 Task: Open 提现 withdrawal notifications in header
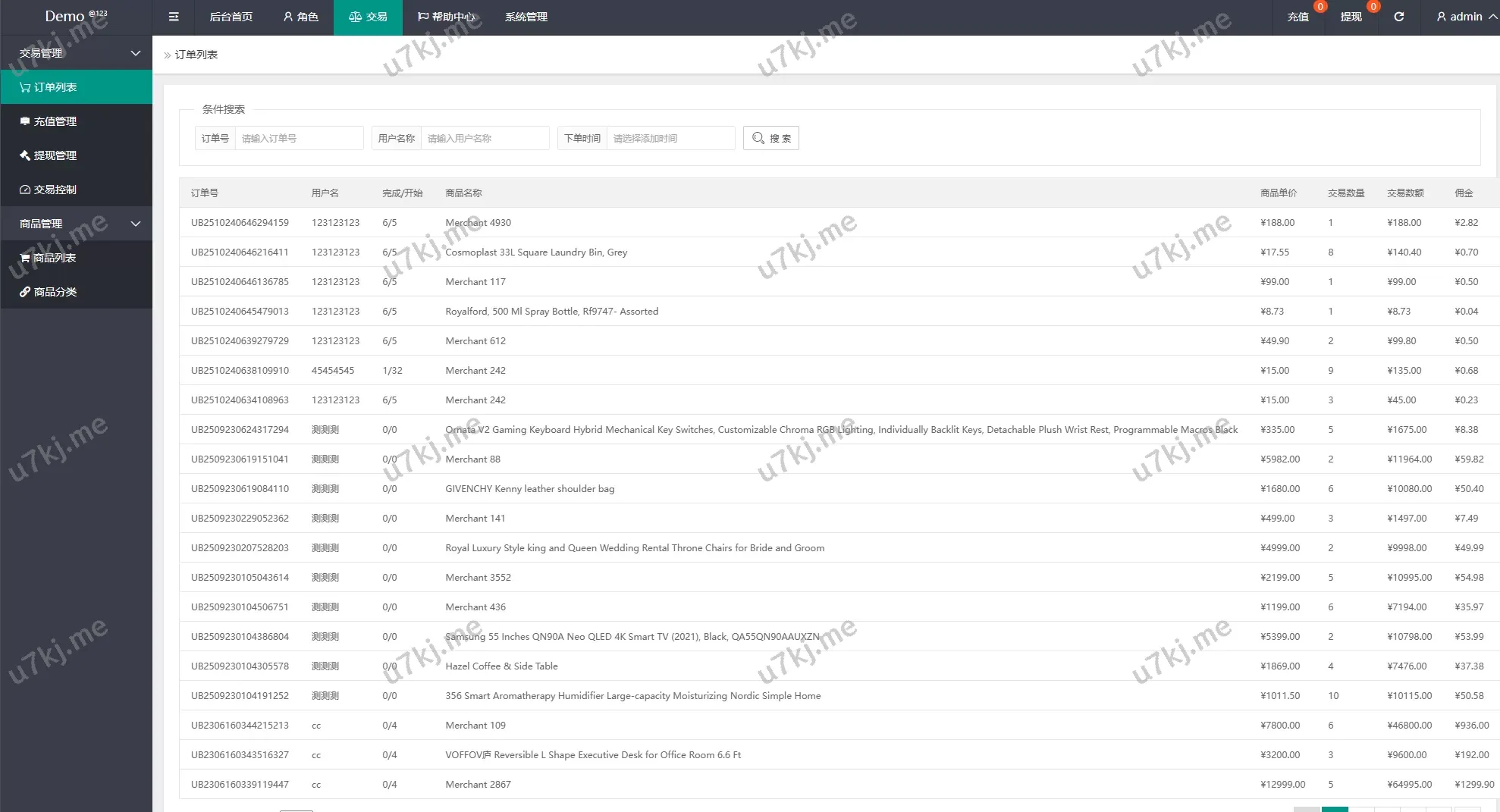coord(1351,17)
